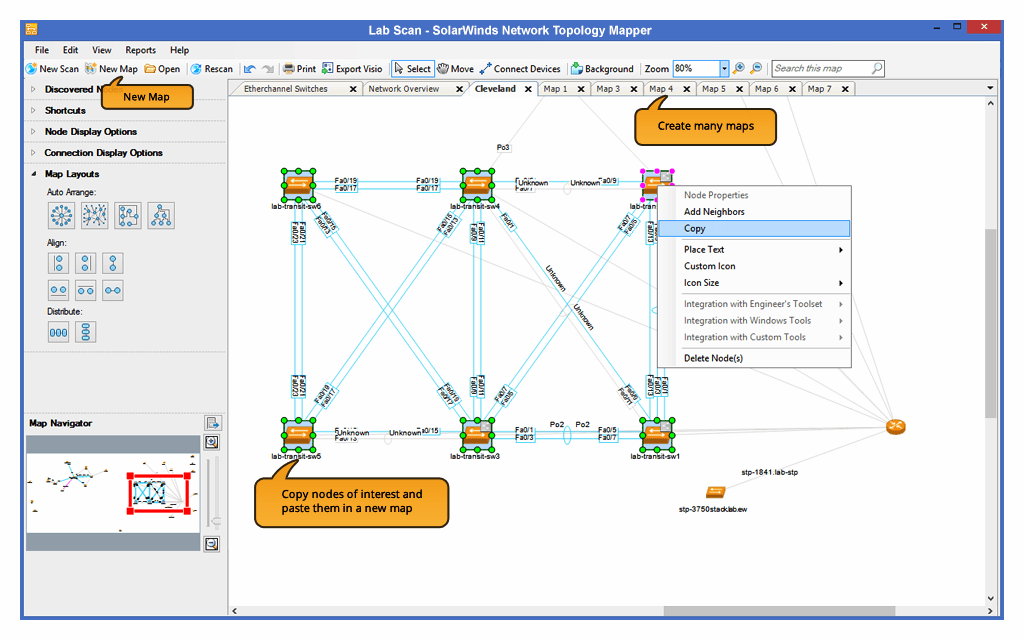The image size is (1024, 640).
Task: Apply the hierarchical tree Auto Arrange layout
Action: (160, 215)
